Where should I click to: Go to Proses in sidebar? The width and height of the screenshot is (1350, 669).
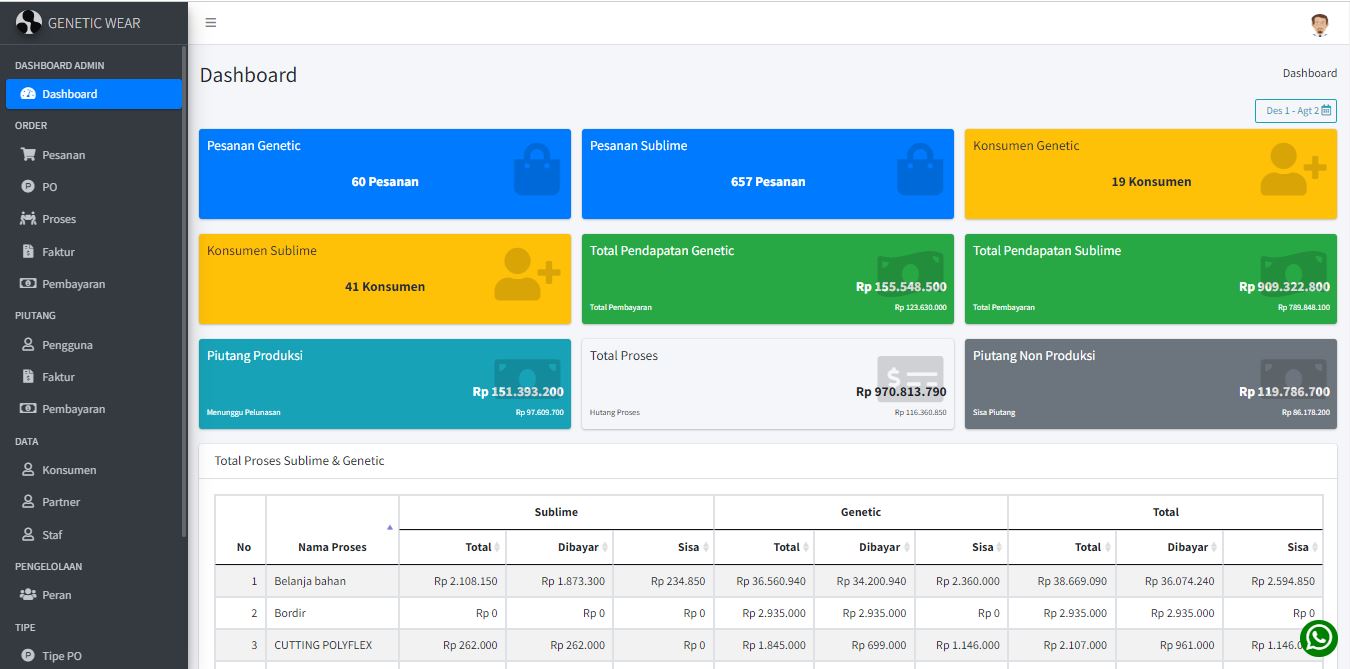click(x=59, y=219)
